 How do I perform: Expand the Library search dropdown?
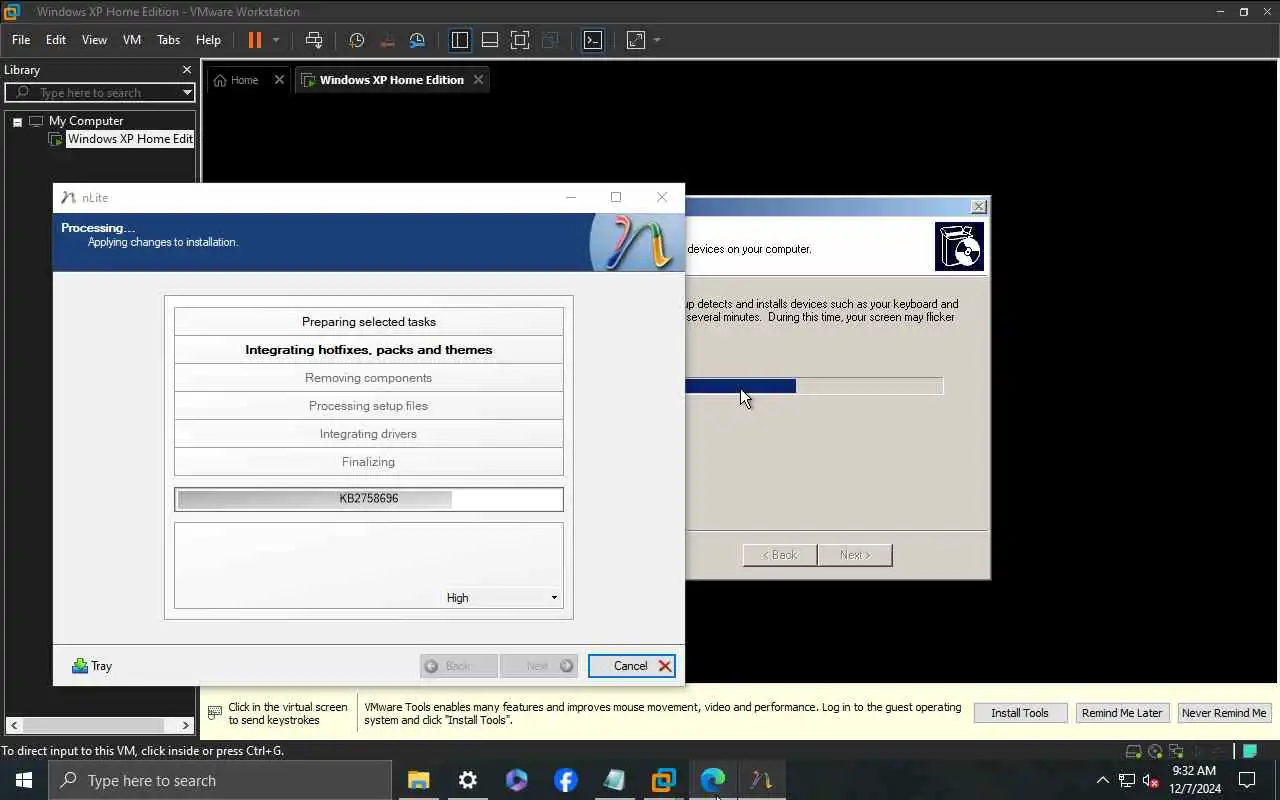[x=187, y=92]
